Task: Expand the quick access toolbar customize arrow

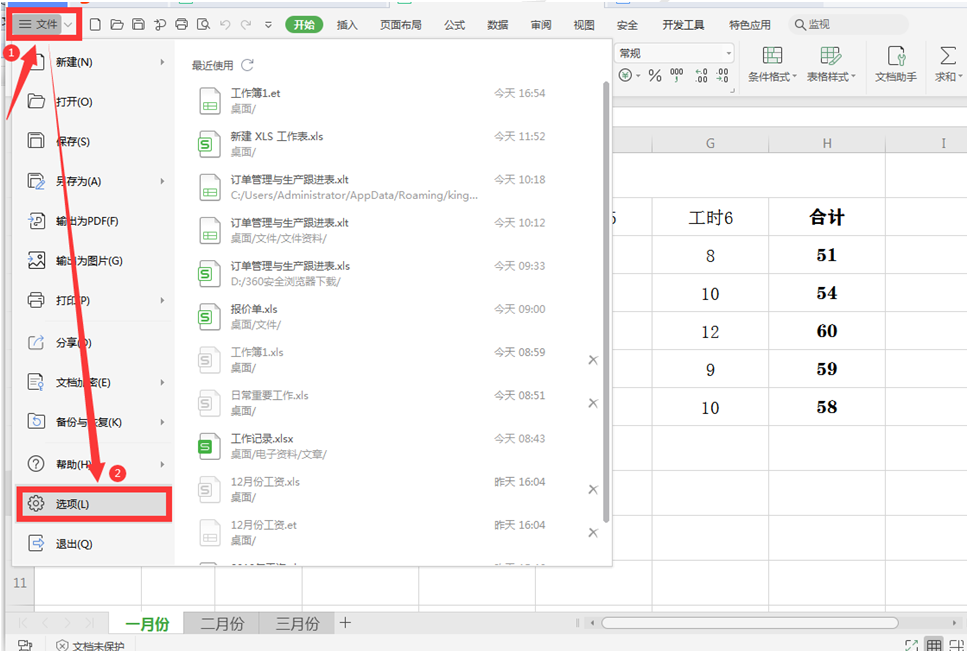Action: pos(268,25)
